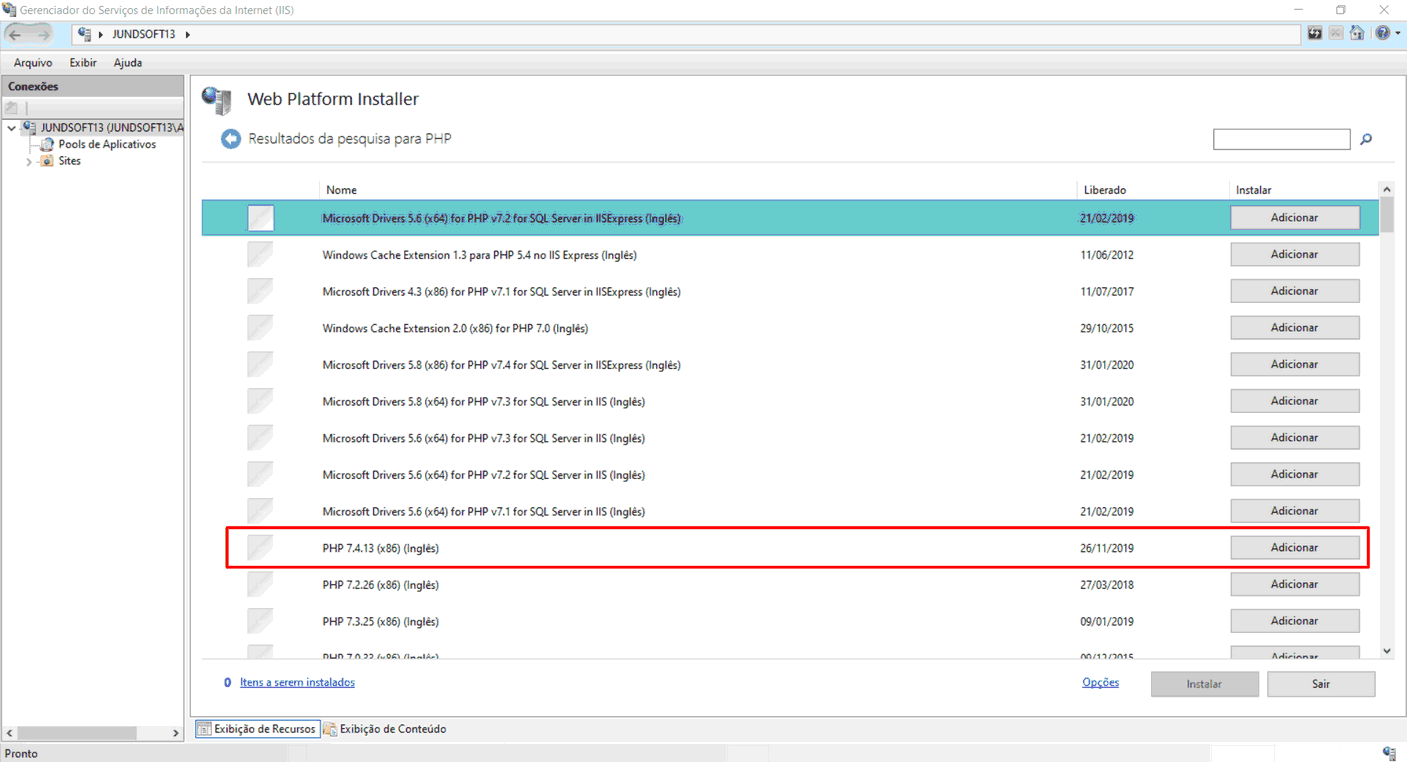Add Windows Cache Extension 1.3 for PHP 5.4

tap(1294, 254)
